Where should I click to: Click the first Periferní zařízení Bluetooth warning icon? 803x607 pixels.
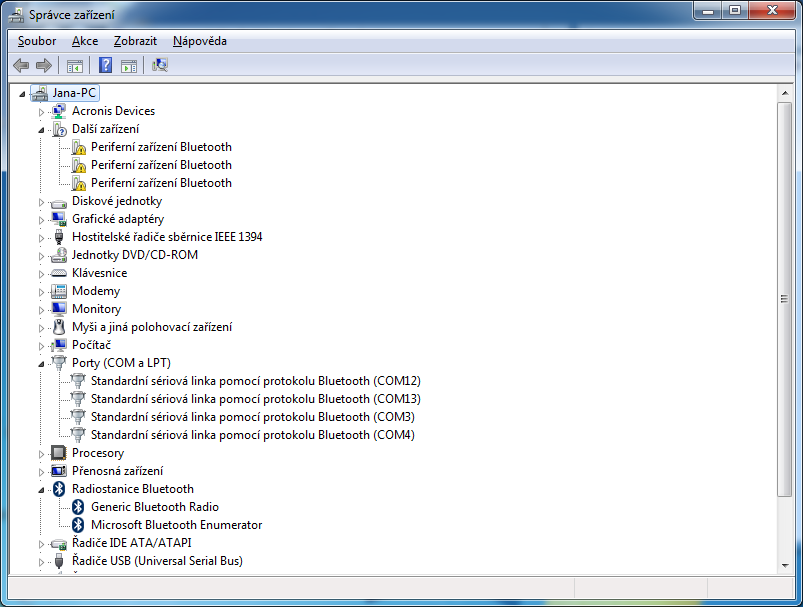tap(78, 148)
